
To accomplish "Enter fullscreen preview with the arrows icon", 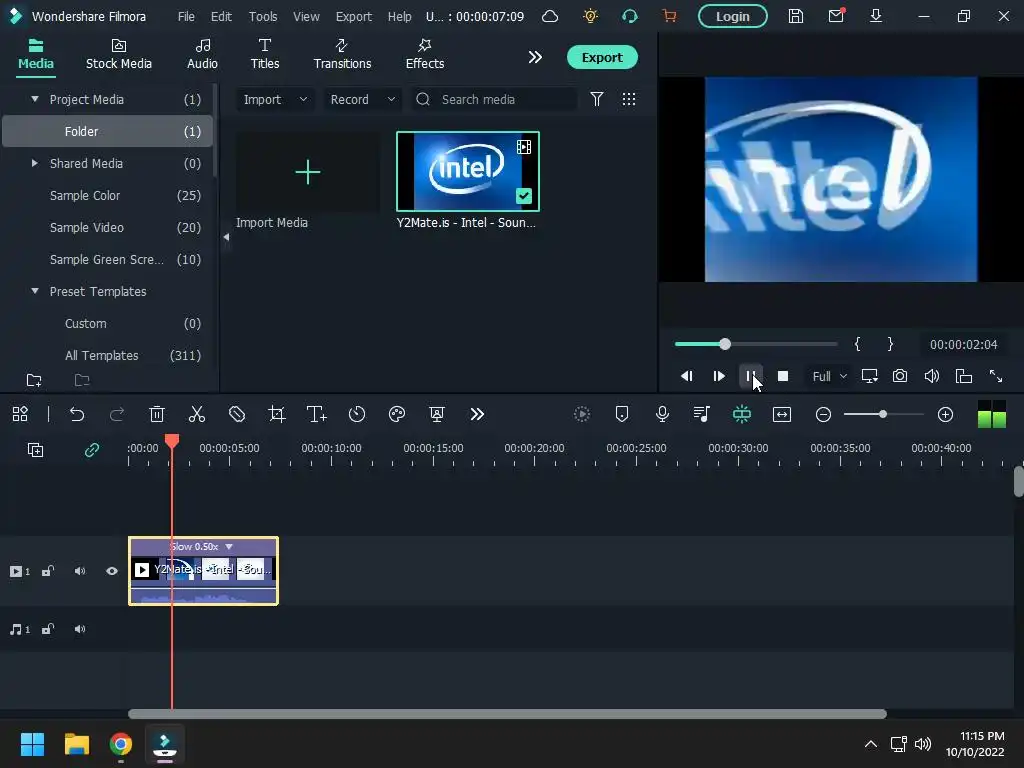I will 996,376.
